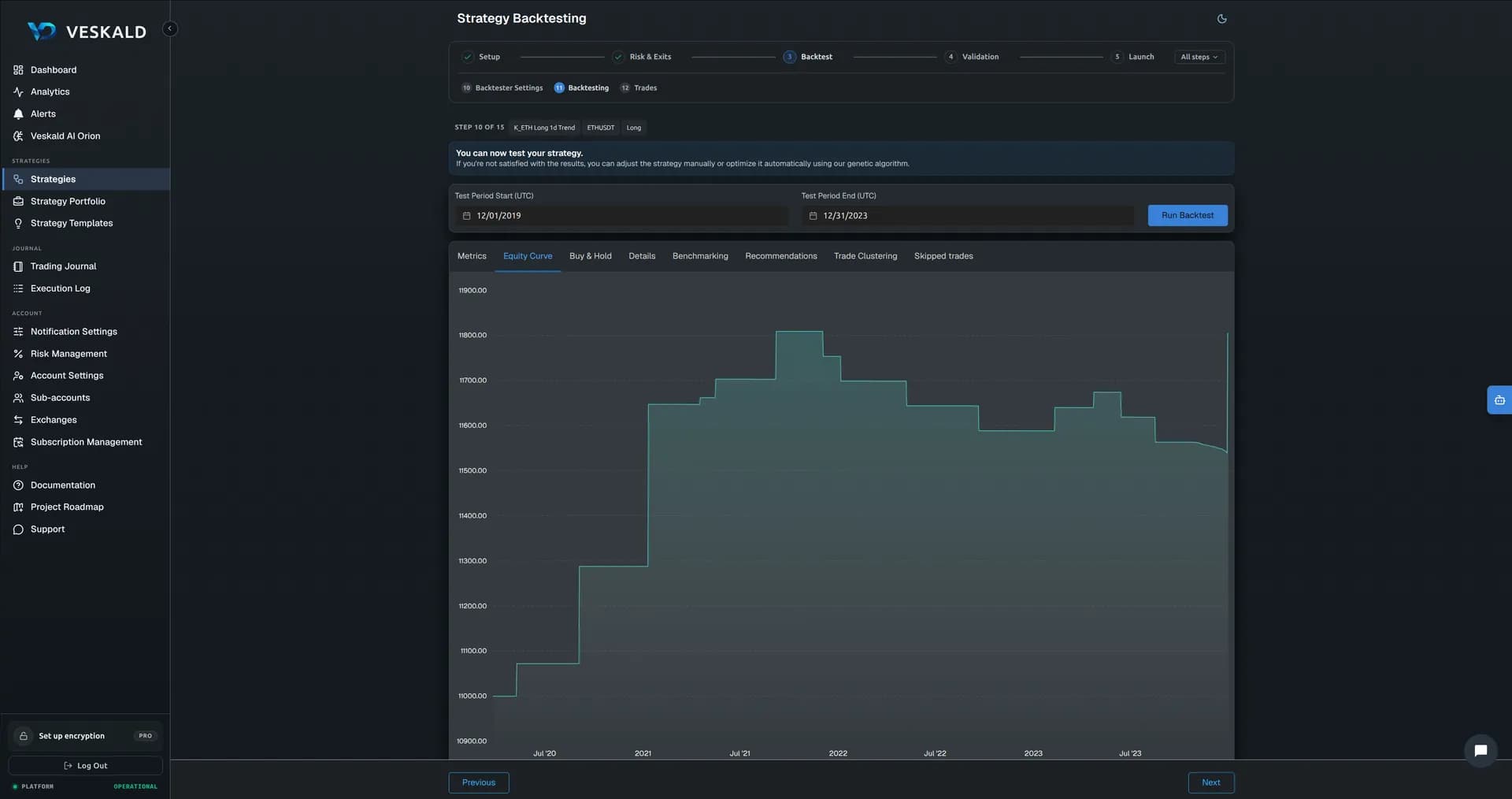Open the Skipped trades tab
Image resolution: width=1512 pixels, height=799 pixels.
pos(943,257)
